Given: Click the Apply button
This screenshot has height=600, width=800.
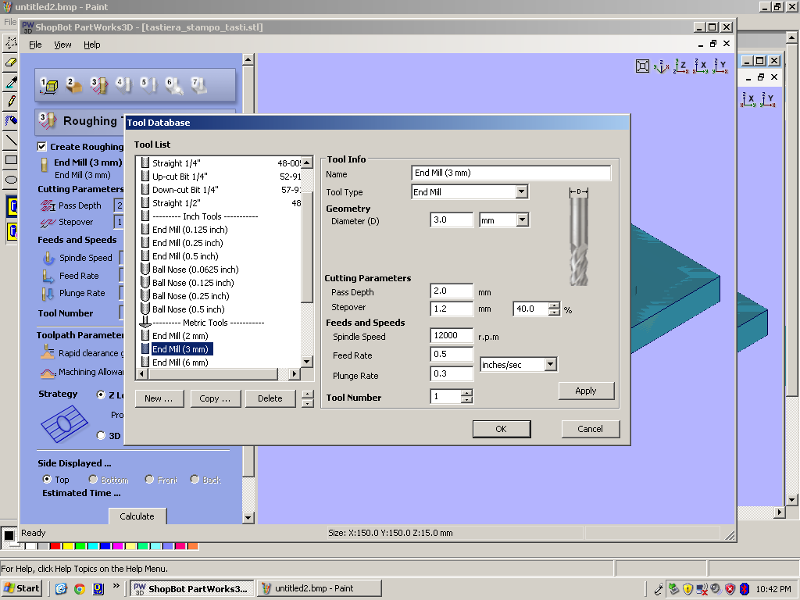Looking at the screenshot, I should point(586,391).
